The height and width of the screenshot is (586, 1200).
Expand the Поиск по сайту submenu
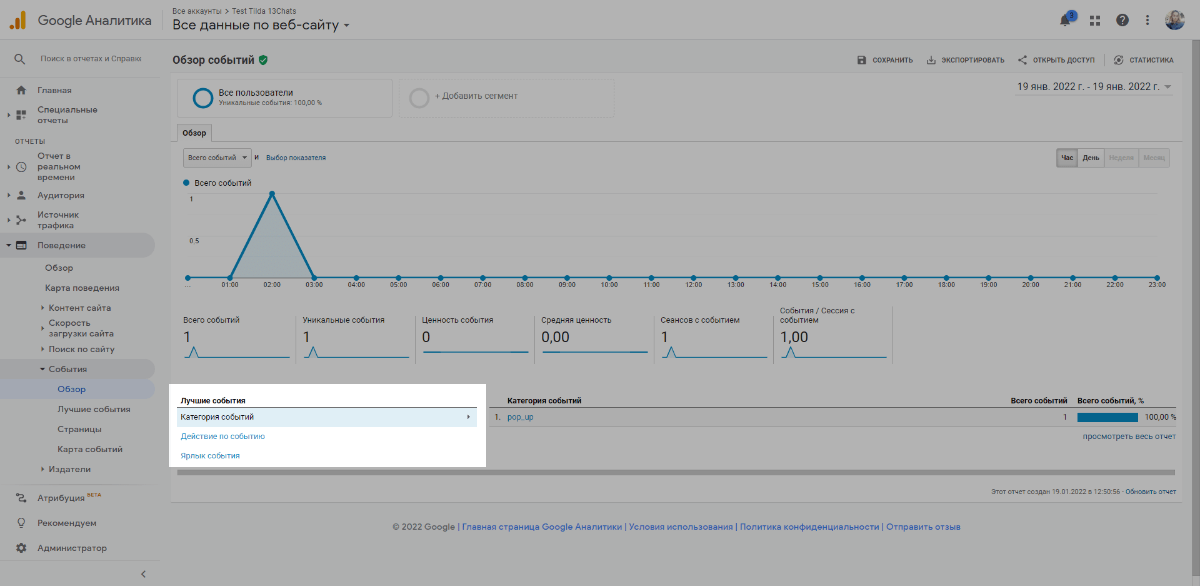pos(42,349)
